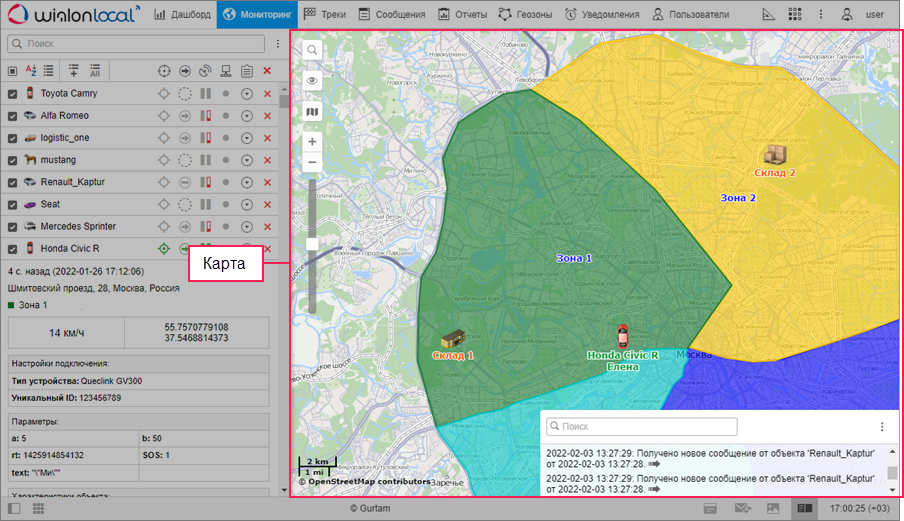The width and height of the screenshot is (904, 521).
Task: Focus the unit list search field
Action: point(136,44)
